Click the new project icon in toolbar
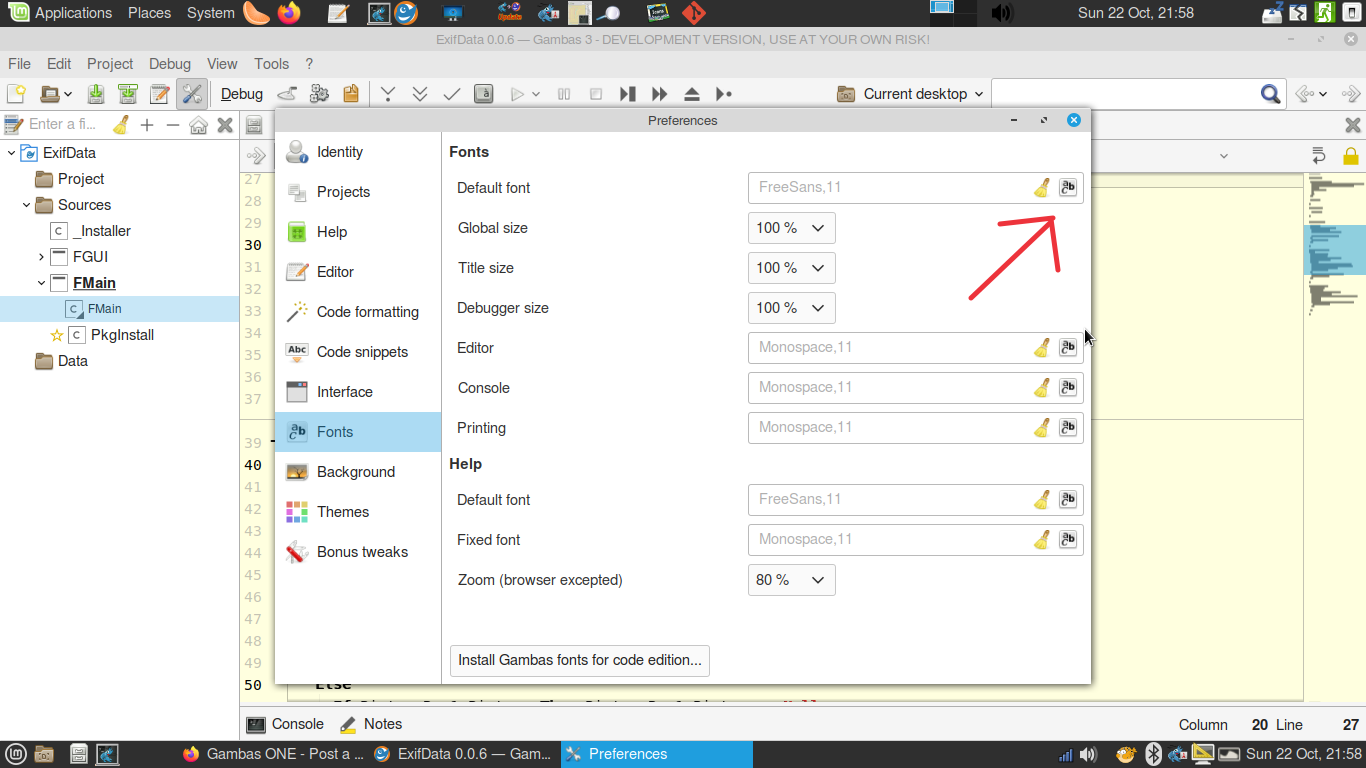This screenshot has width=1366, height=768. pos(16,94)
